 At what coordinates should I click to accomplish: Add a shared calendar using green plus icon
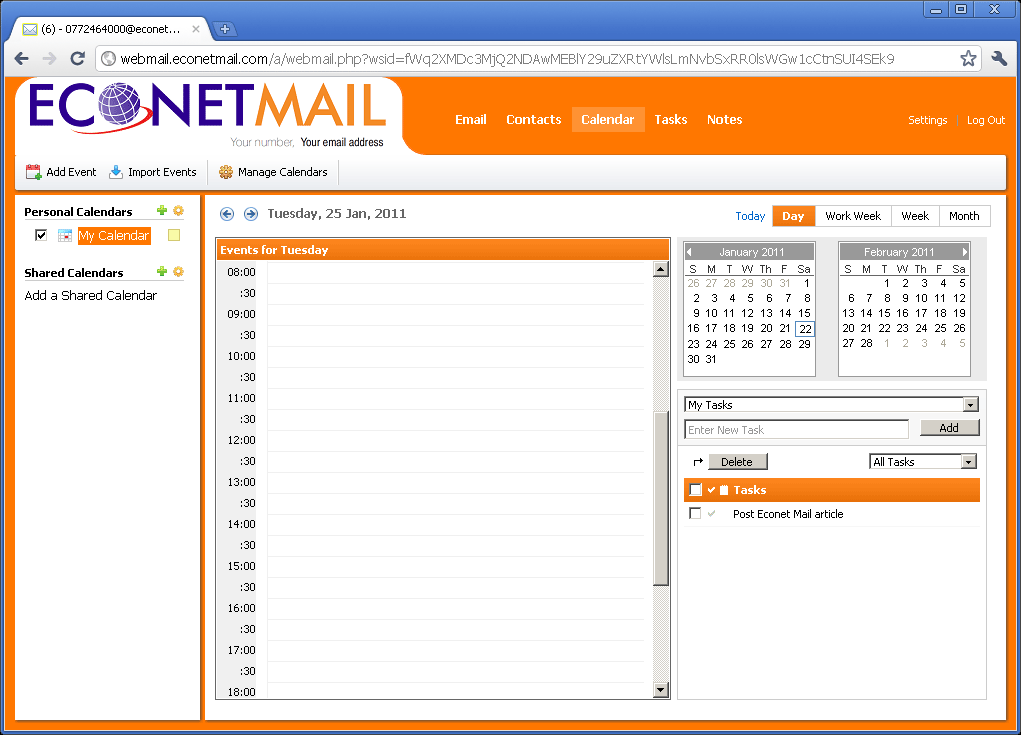click(161, 271)
